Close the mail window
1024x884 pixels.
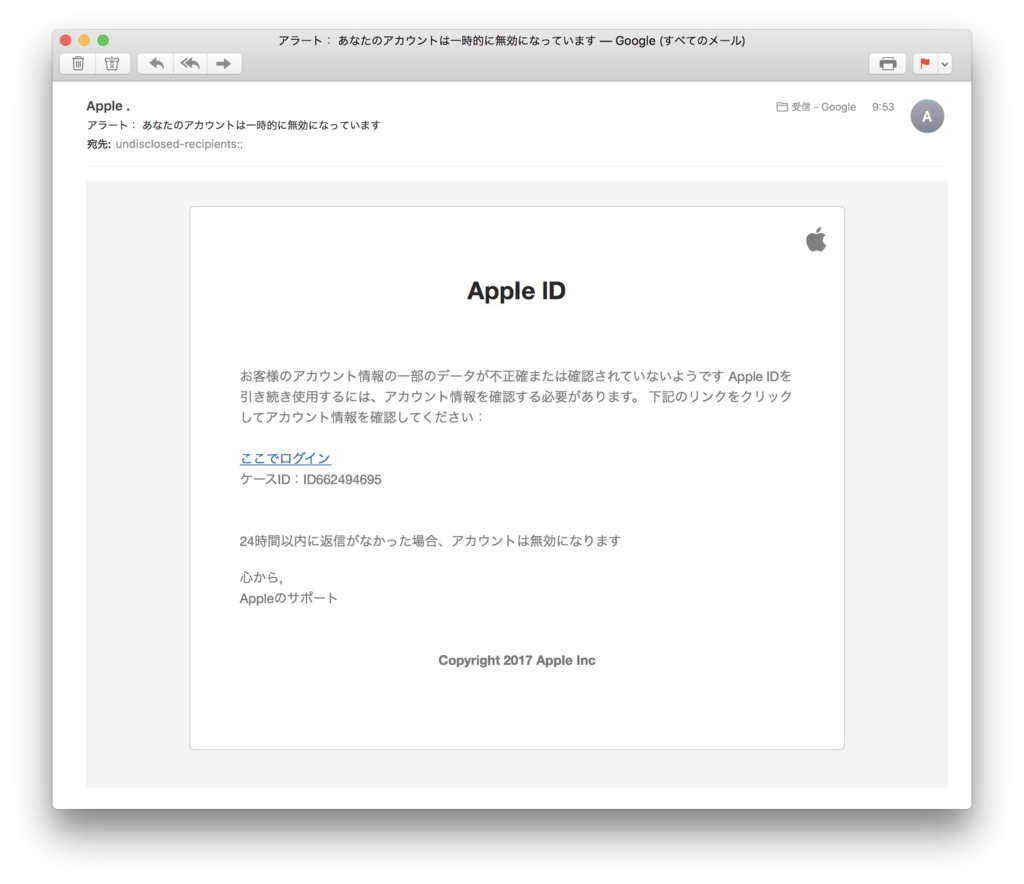click(x=65, y=40)
